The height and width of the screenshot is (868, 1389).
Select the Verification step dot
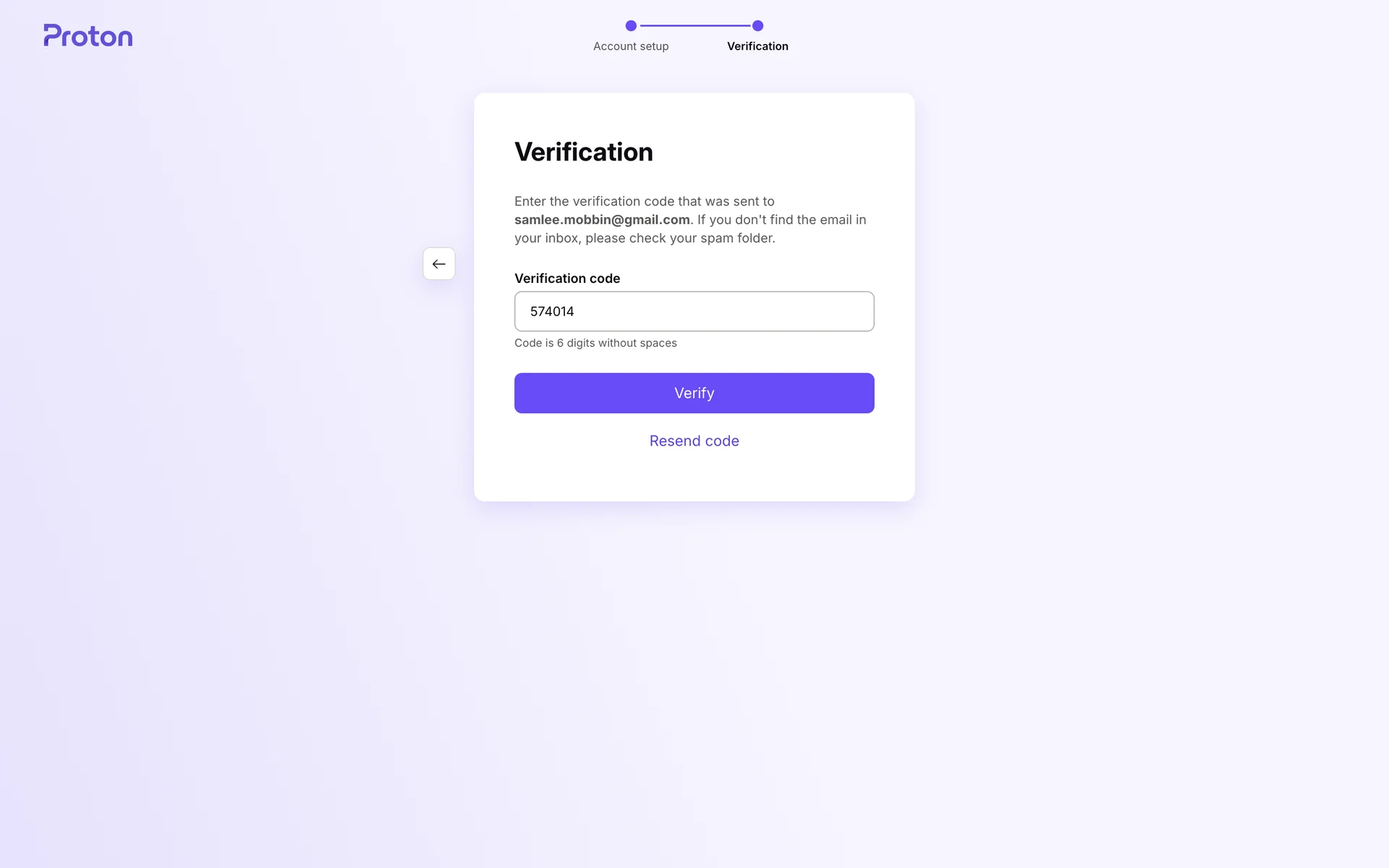coord(757,26)
